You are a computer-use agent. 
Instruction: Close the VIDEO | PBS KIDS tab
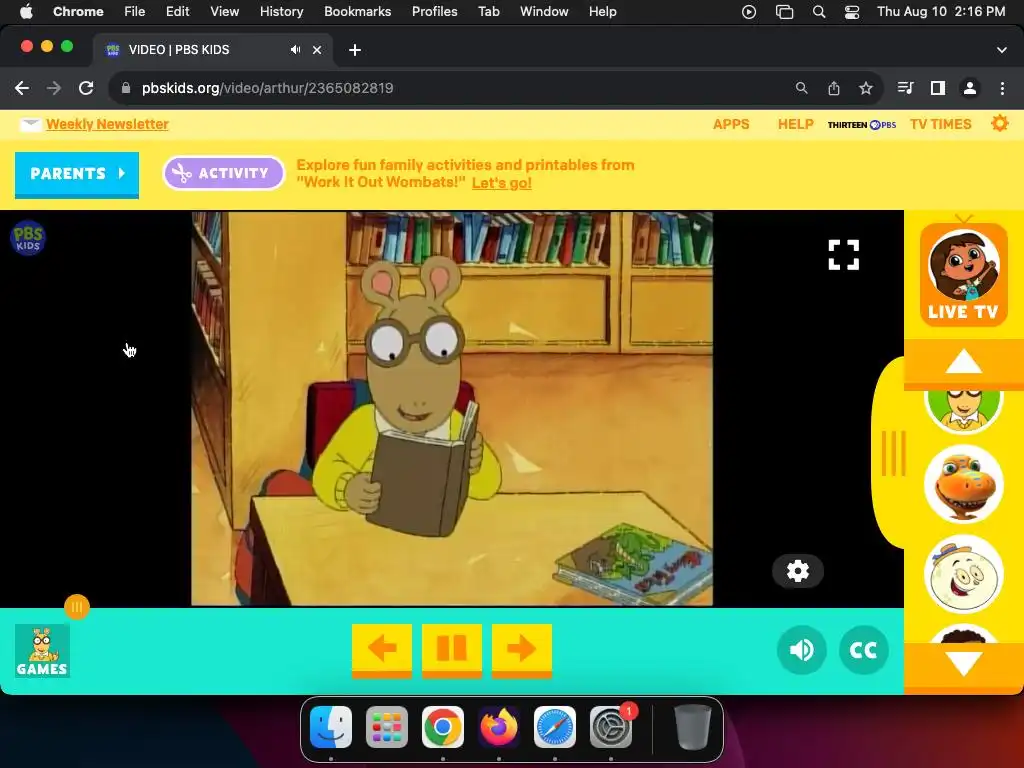tap(317, 50)
